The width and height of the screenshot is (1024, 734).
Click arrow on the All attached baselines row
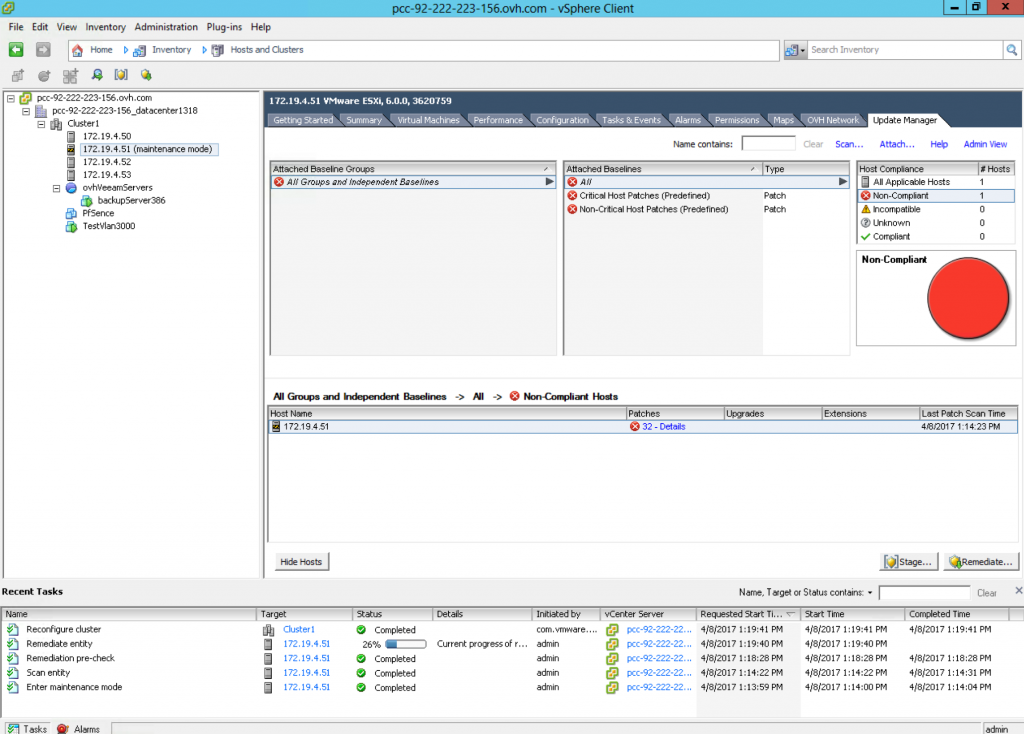pos(842,182)
